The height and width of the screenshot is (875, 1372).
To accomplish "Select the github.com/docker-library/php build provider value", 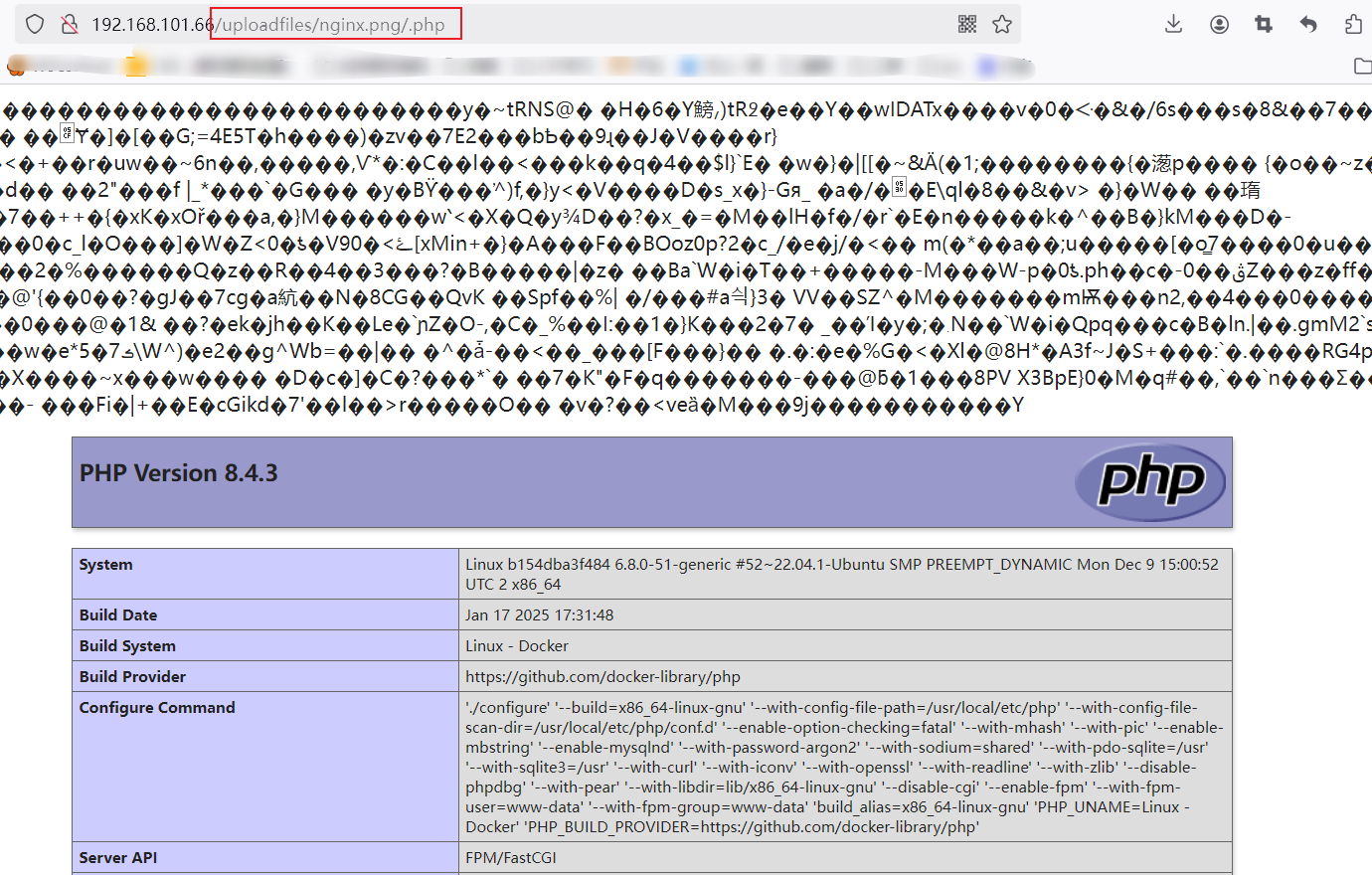I will [603, 677].
